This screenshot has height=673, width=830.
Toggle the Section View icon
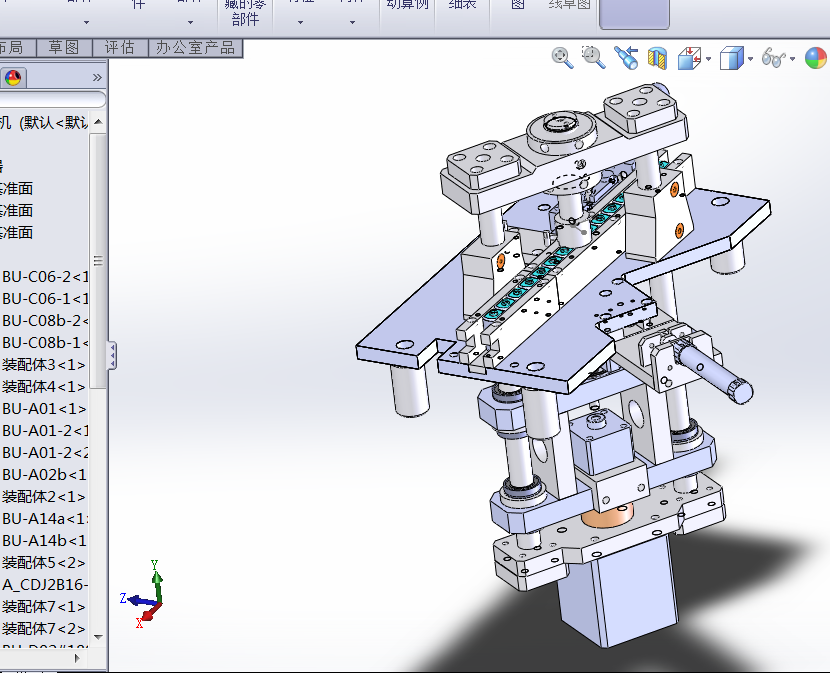pos(657,58)
